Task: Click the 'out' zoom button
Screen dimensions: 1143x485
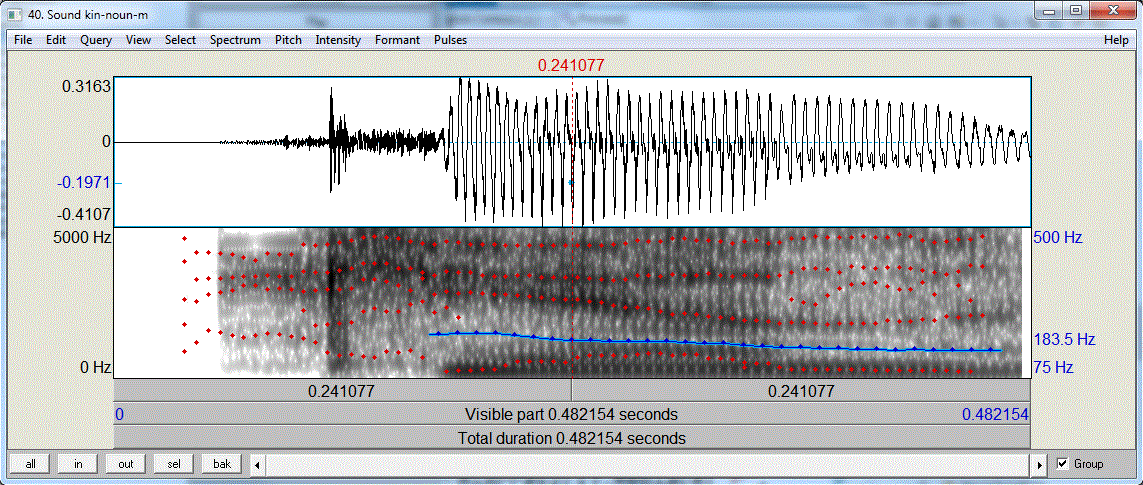Action: click(125, 464)
